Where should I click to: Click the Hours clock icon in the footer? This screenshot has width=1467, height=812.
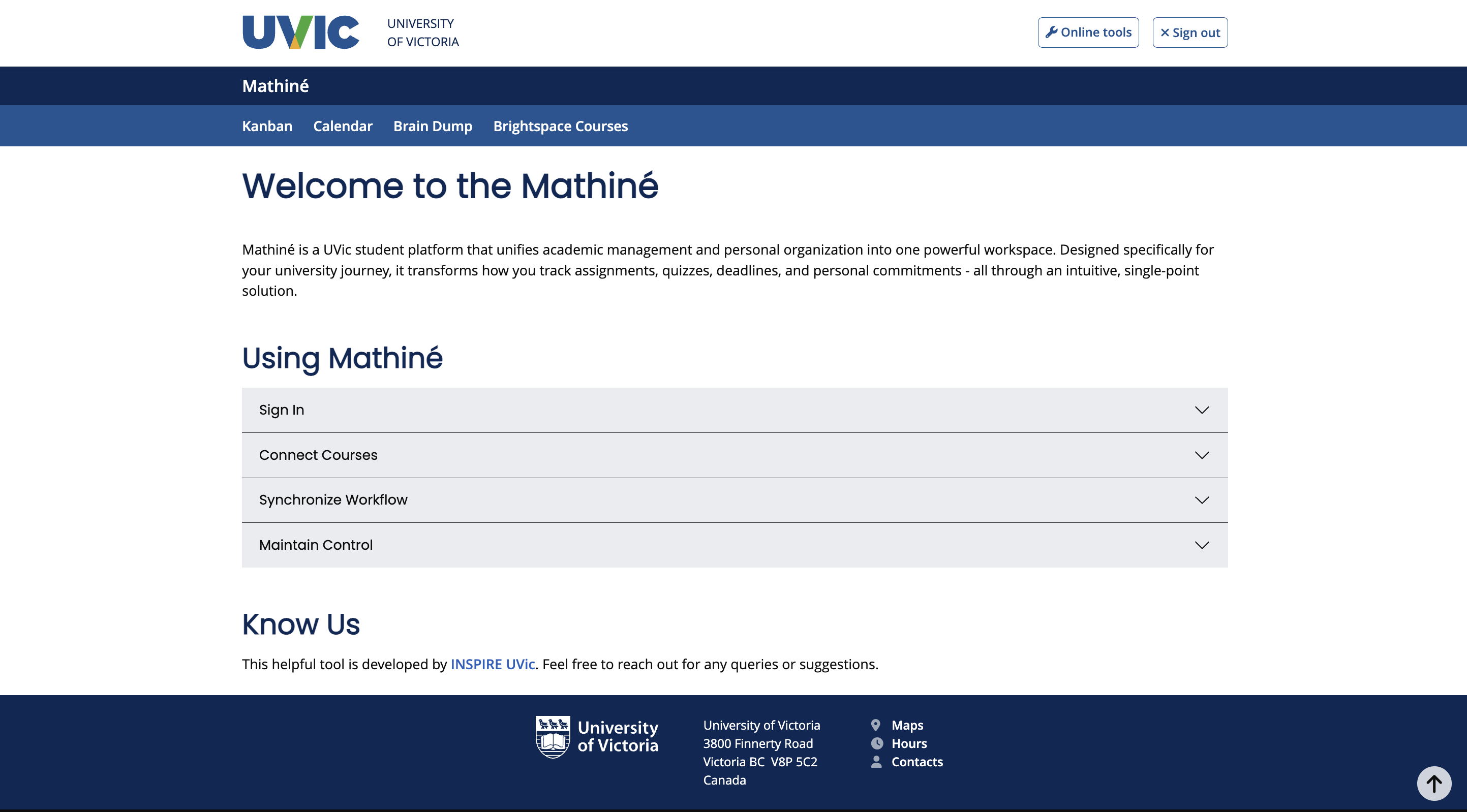click(x=876, y=743)
